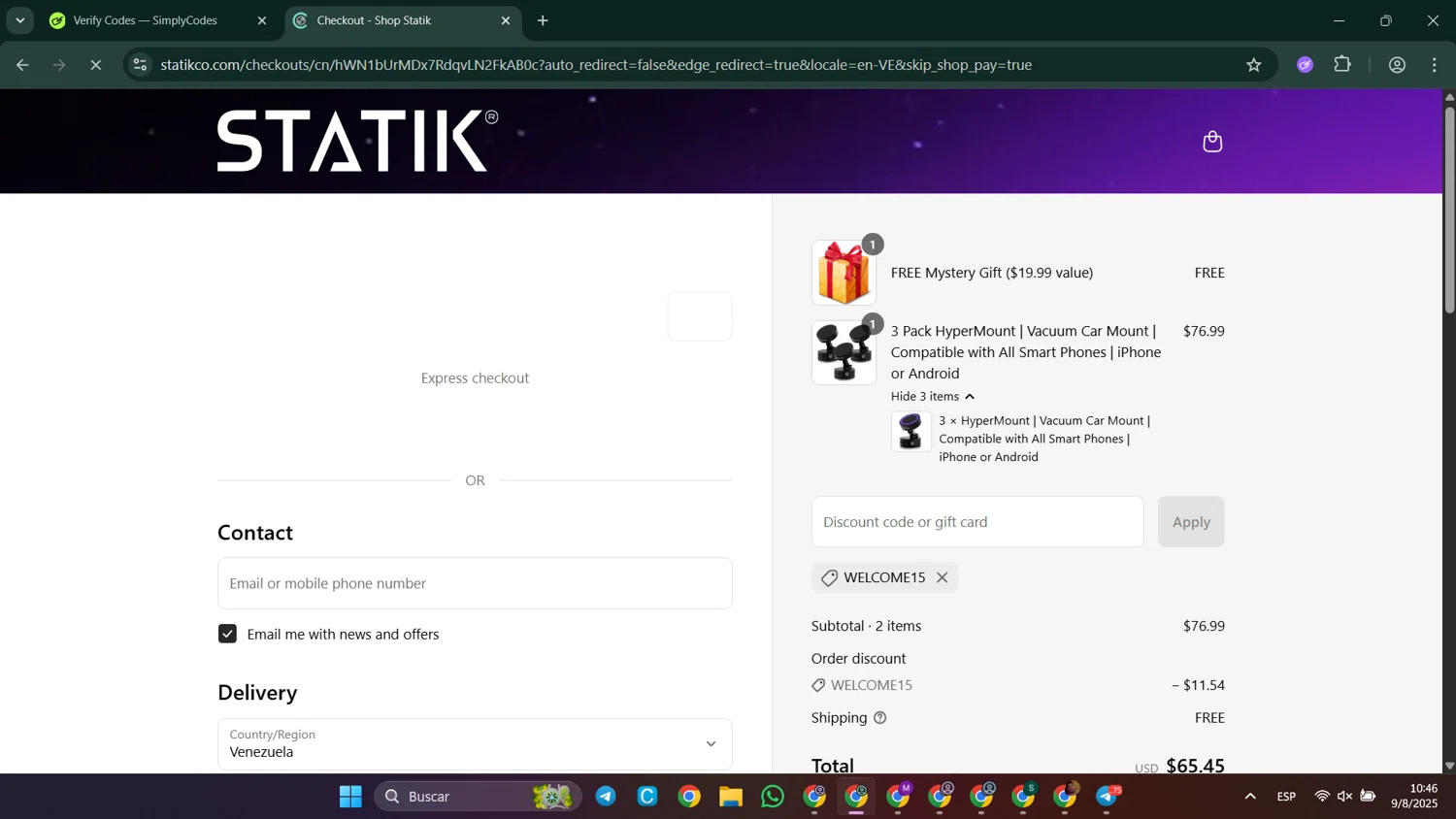
Task: Open Telegram next to the search box
Action: click(x=606, y=797)
